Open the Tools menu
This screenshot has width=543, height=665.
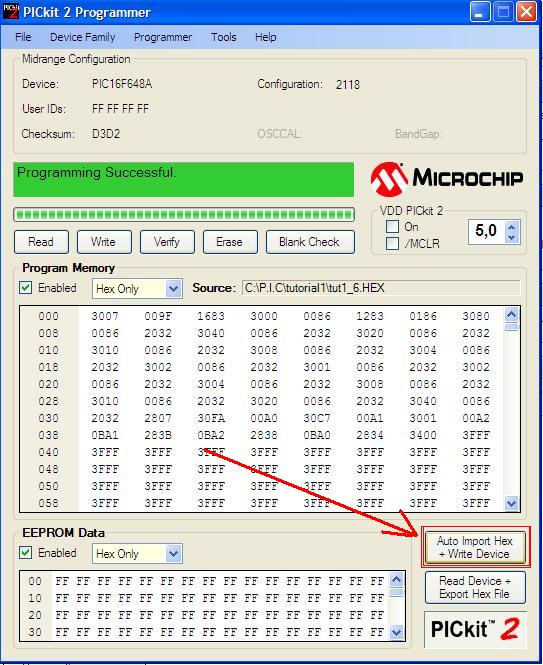coord(224,37)
